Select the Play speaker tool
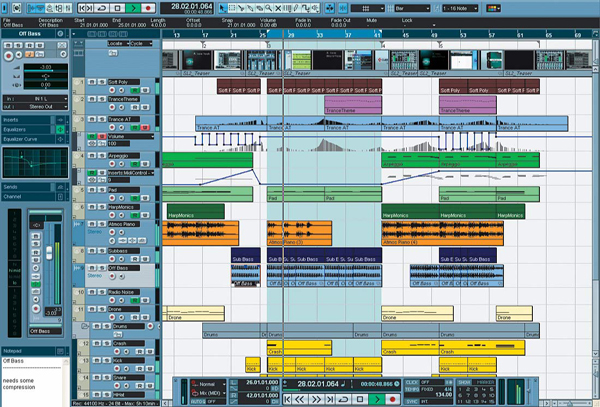 (315, 8)
